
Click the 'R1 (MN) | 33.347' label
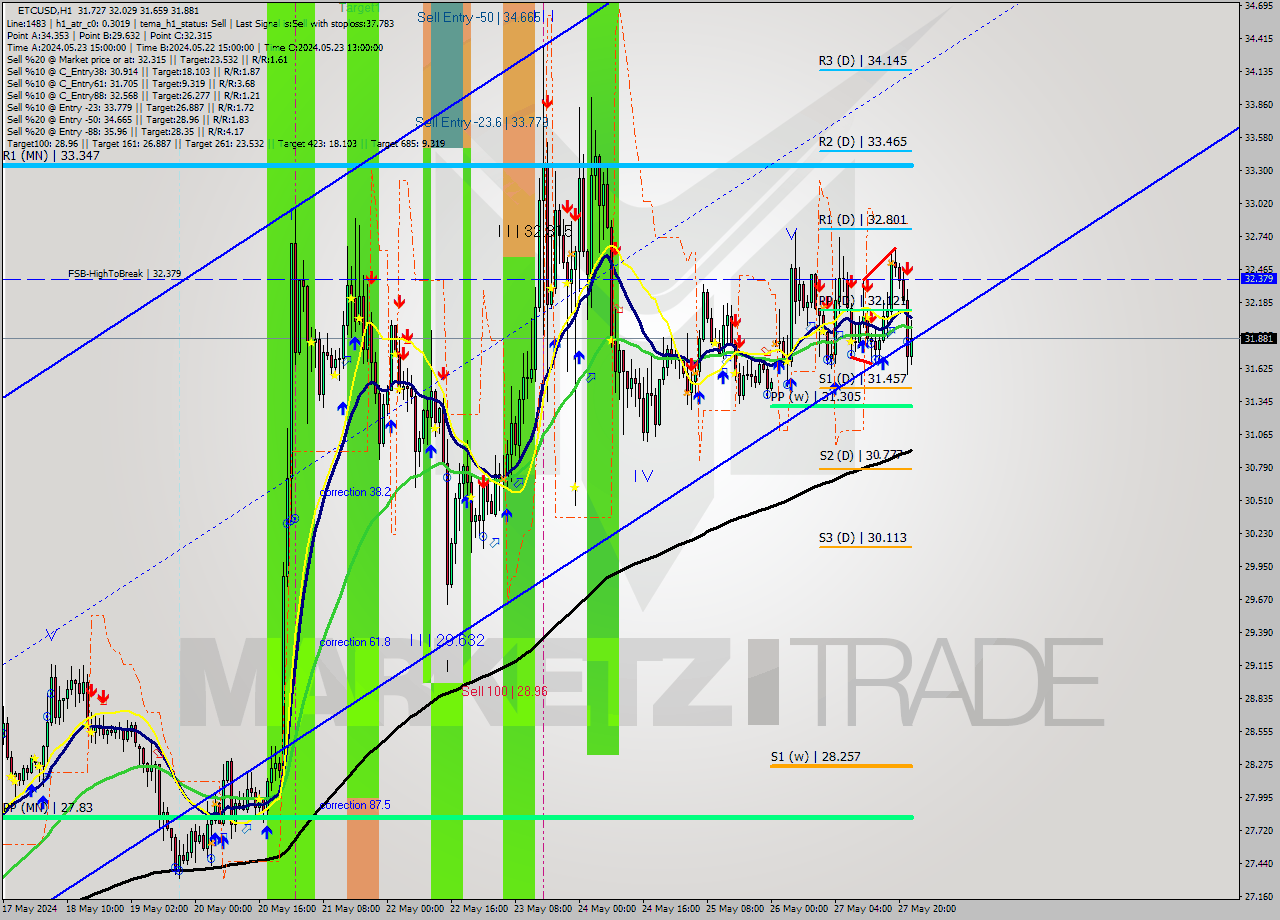pyautogui.click(x=51, y=156)
